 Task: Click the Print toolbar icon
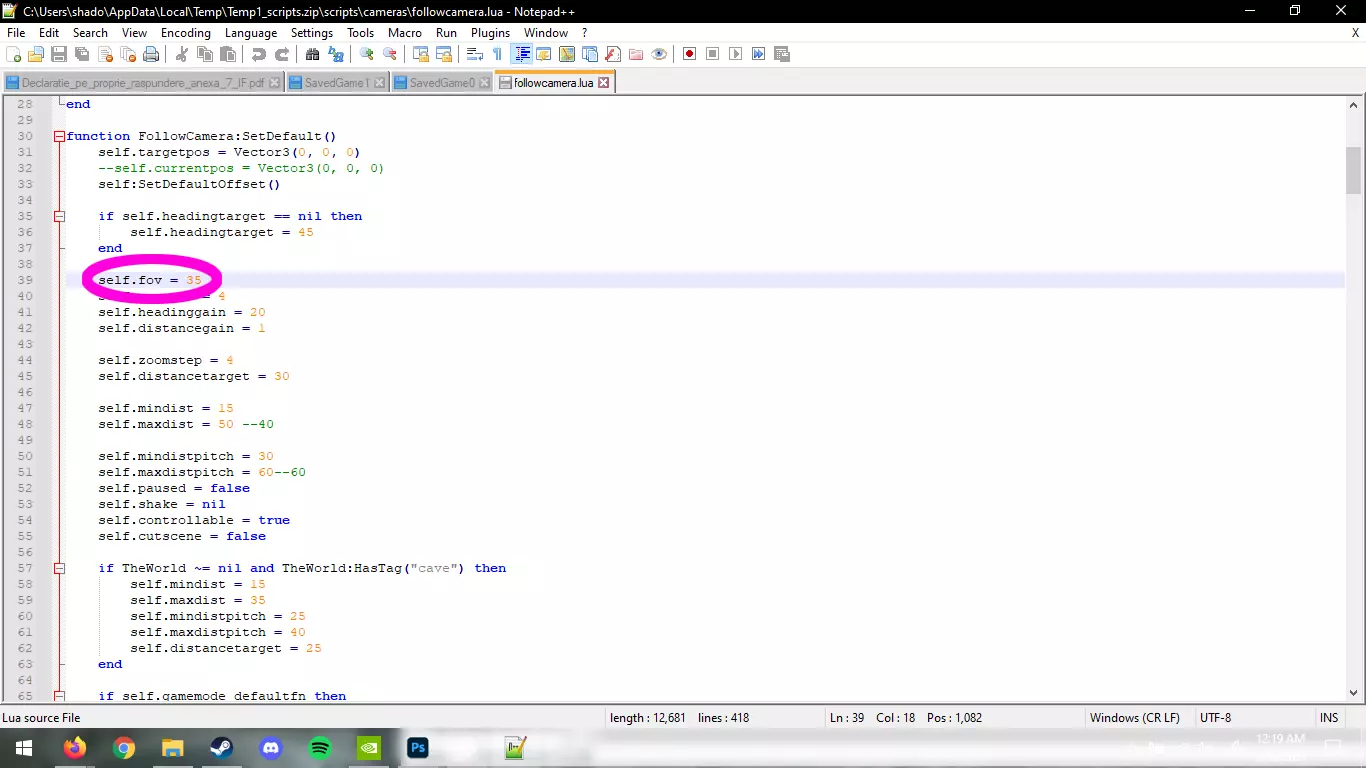coord(151,54)
